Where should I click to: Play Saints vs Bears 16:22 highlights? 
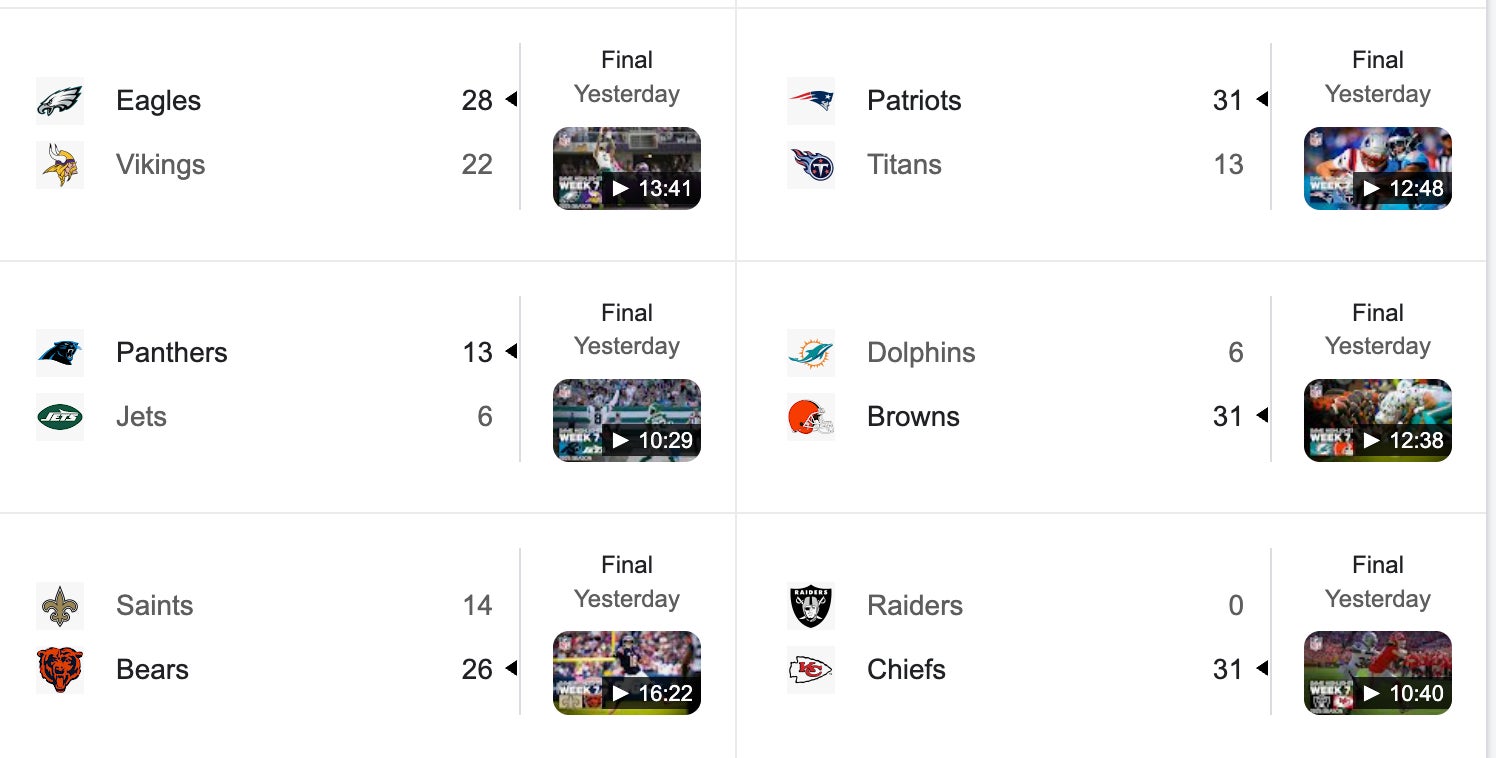(627, 673)
